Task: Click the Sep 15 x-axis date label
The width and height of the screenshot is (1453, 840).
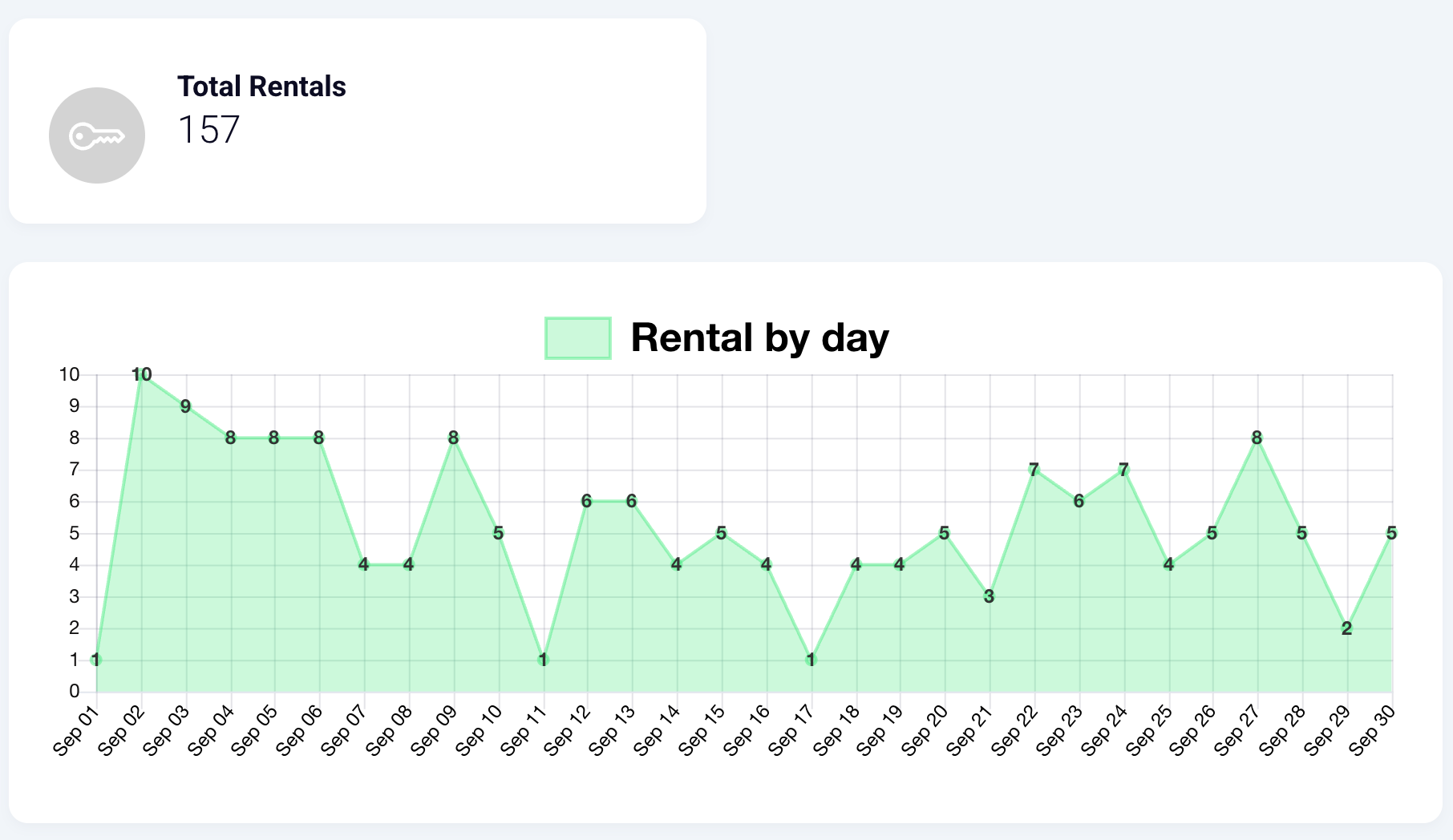Action: [702, 729]
